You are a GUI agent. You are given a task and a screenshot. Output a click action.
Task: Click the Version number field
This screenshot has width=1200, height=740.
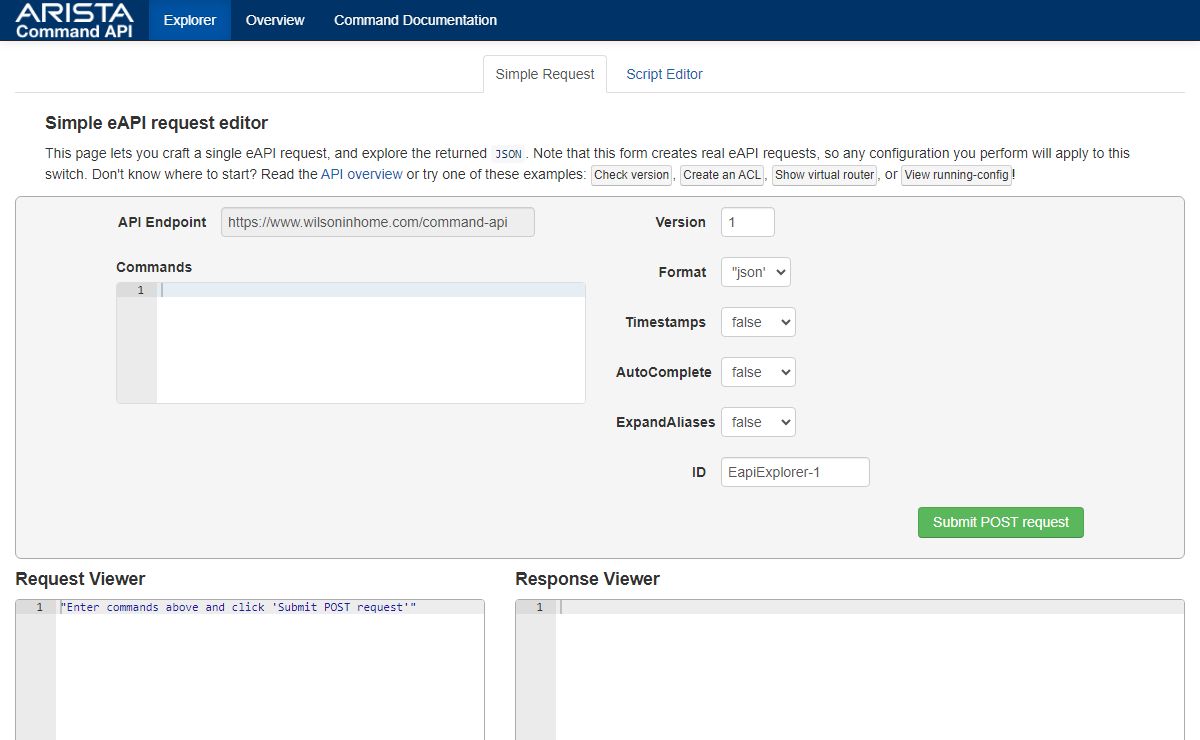pyautogui.click(x=747, y=222)
